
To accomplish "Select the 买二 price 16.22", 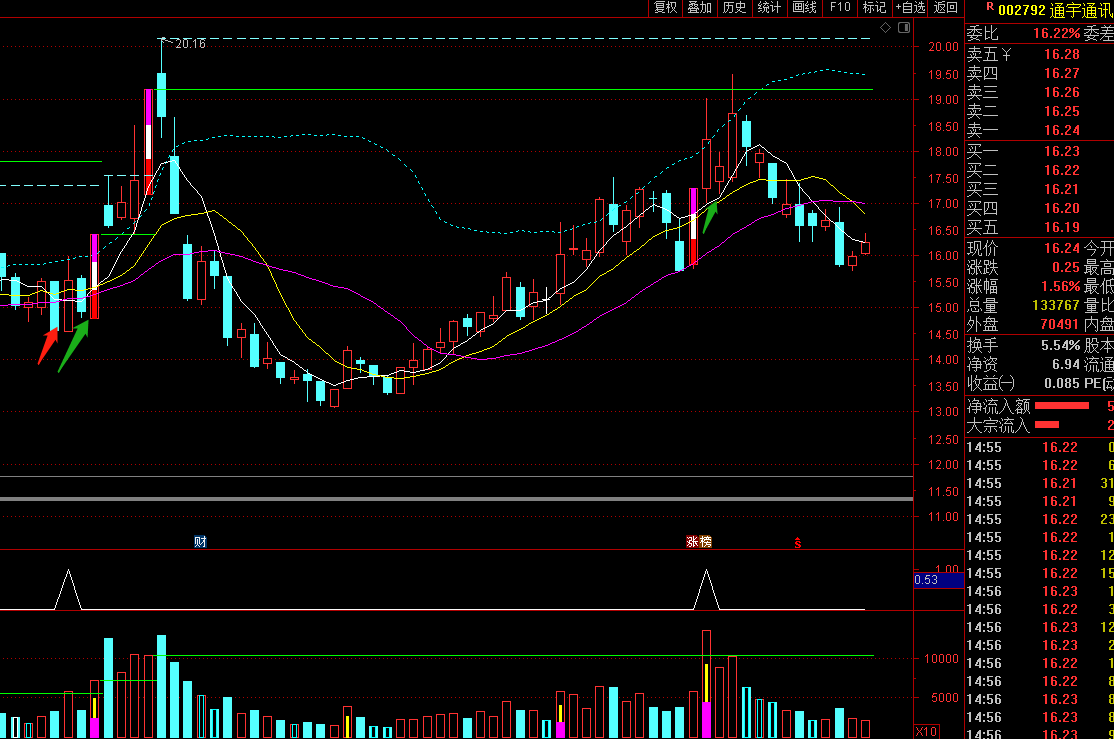I will click(x=1061, y=170).
